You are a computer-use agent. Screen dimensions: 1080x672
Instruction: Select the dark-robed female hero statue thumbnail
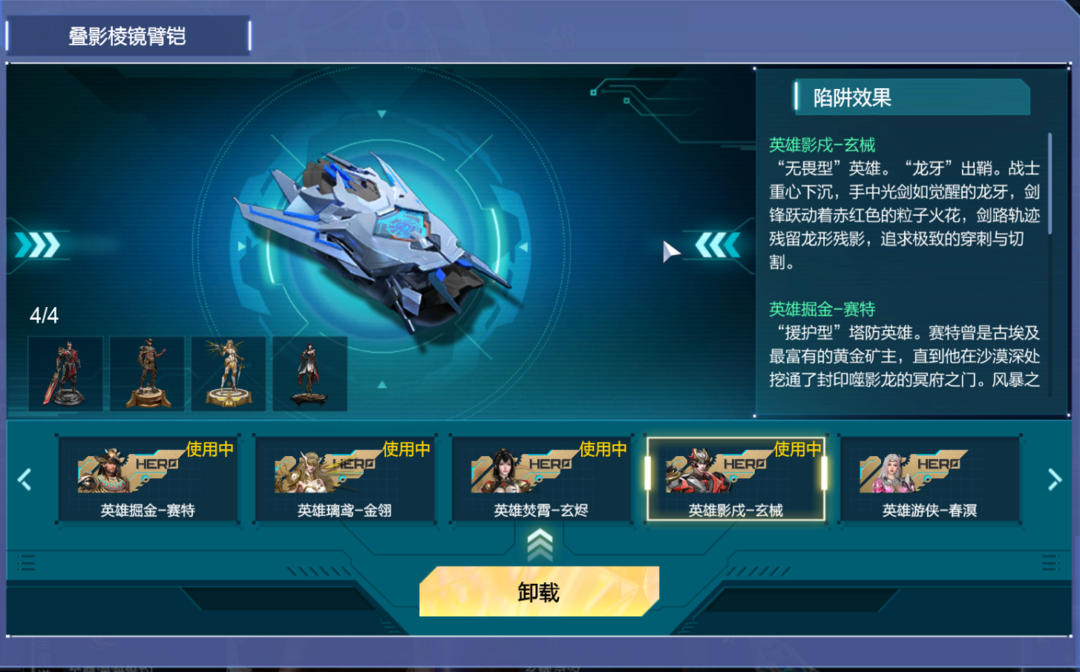click(310, 374)
